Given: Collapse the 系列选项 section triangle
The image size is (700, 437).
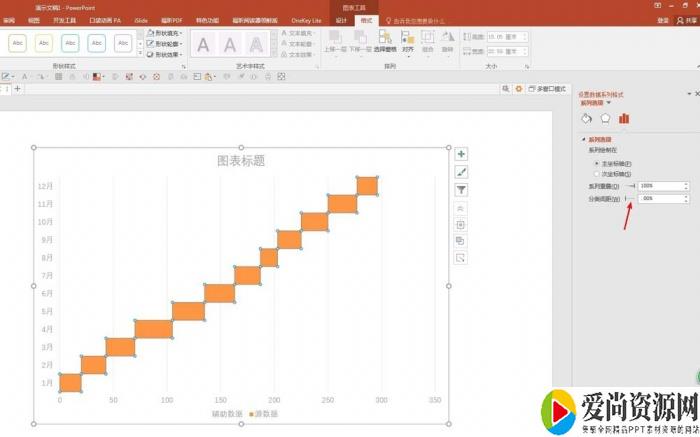Looking at the screenshot, I should click(584, 140).
